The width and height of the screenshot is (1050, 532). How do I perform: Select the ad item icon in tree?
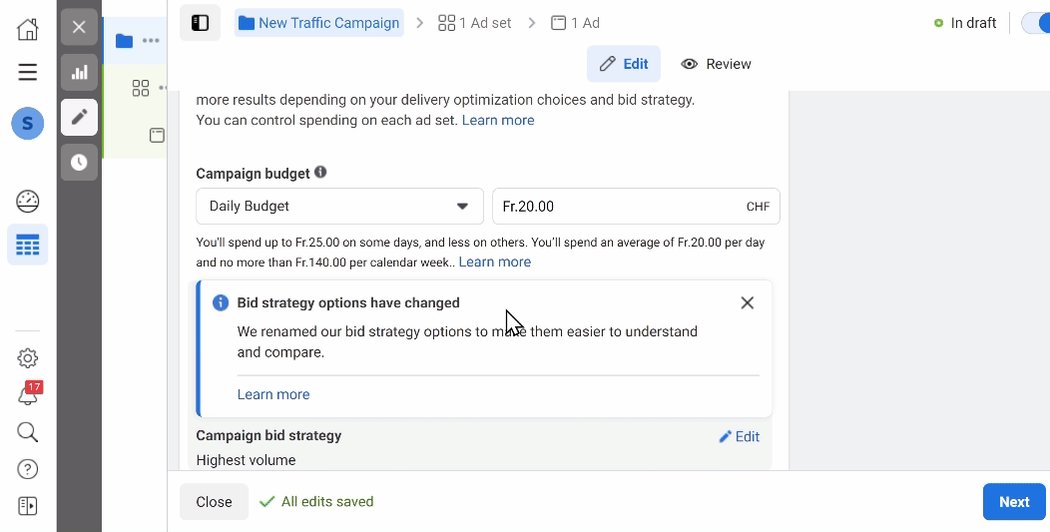point(157,135)
